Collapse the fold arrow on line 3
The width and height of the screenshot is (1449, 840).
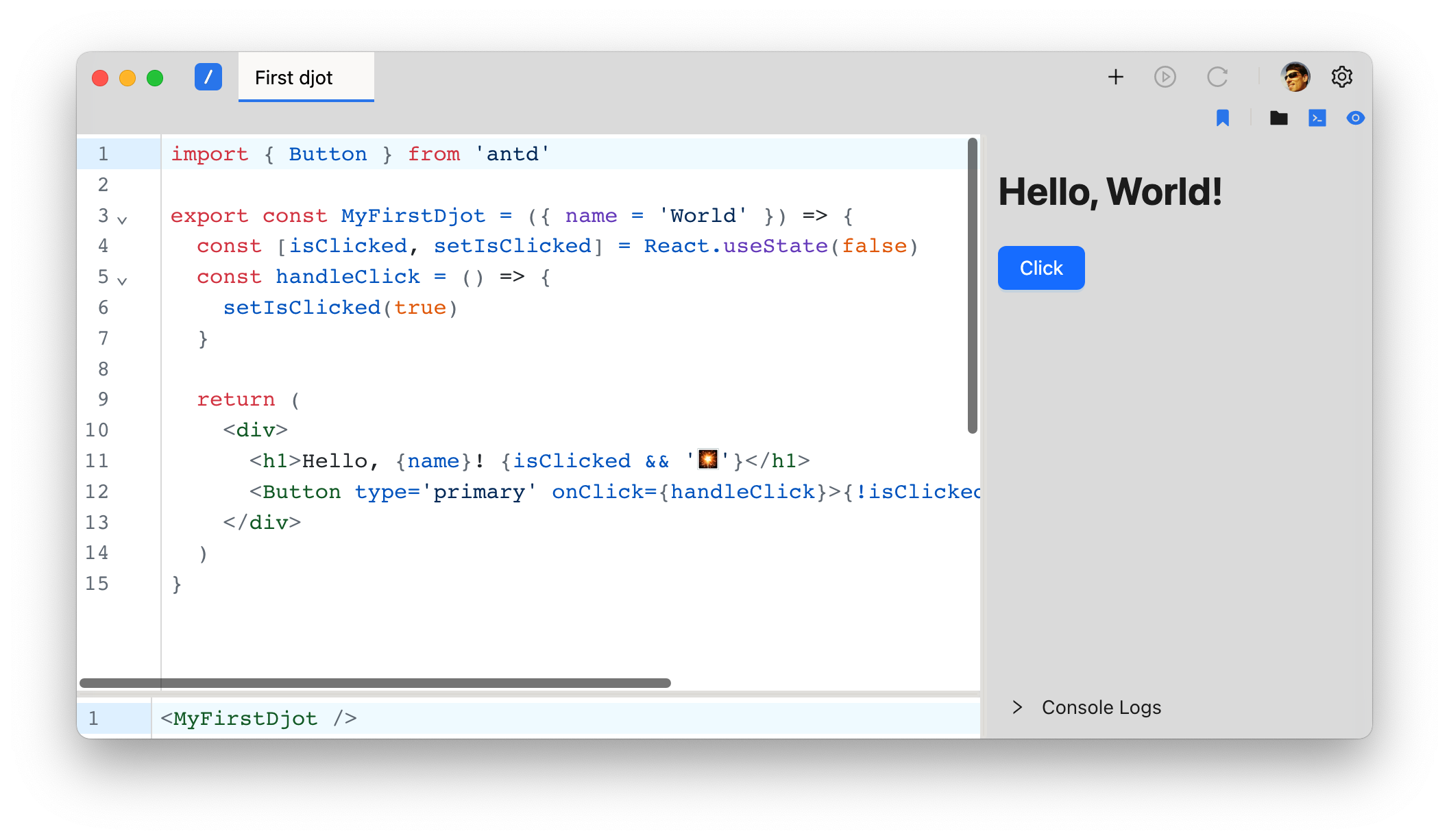coord(122,220)
